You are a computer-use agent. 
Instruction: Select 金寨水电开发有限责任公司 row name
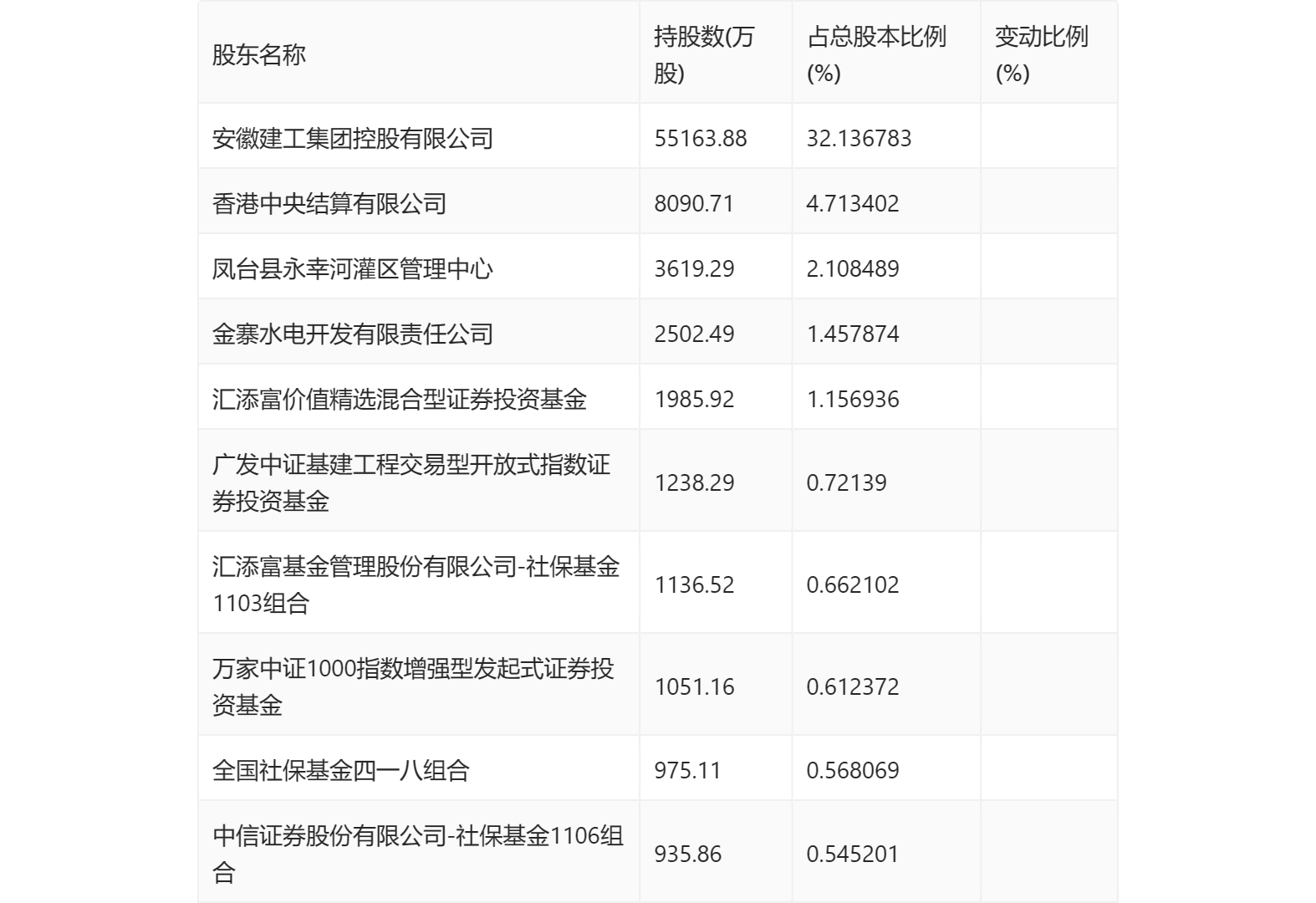point(353,334)
